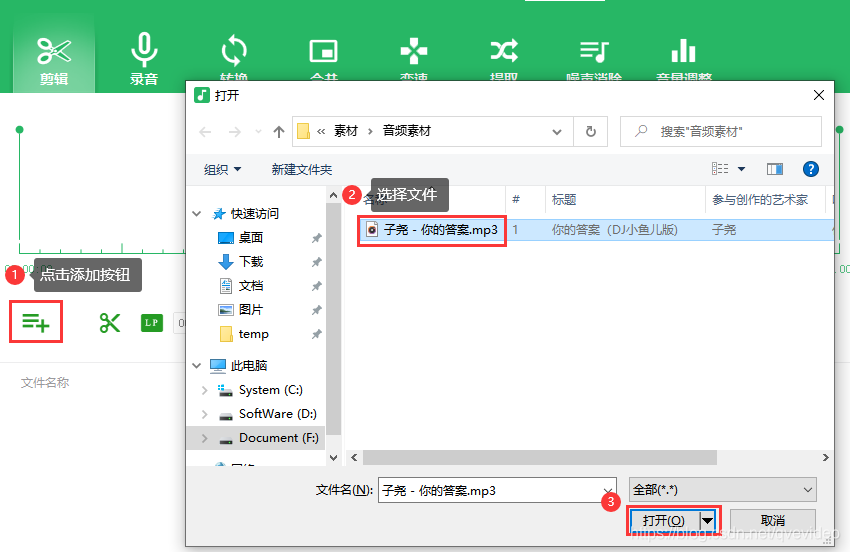Click the 打开(O) button
850x552 pixels.
pos(664,521)
